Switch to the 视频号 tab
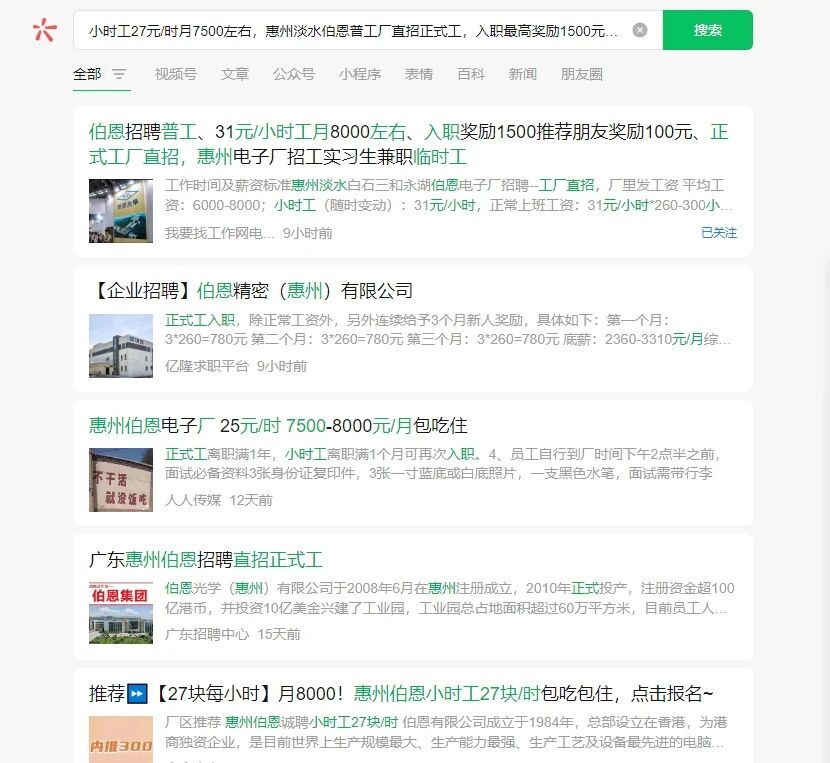Screen dimensions: 830x763 tap(176, 74)
